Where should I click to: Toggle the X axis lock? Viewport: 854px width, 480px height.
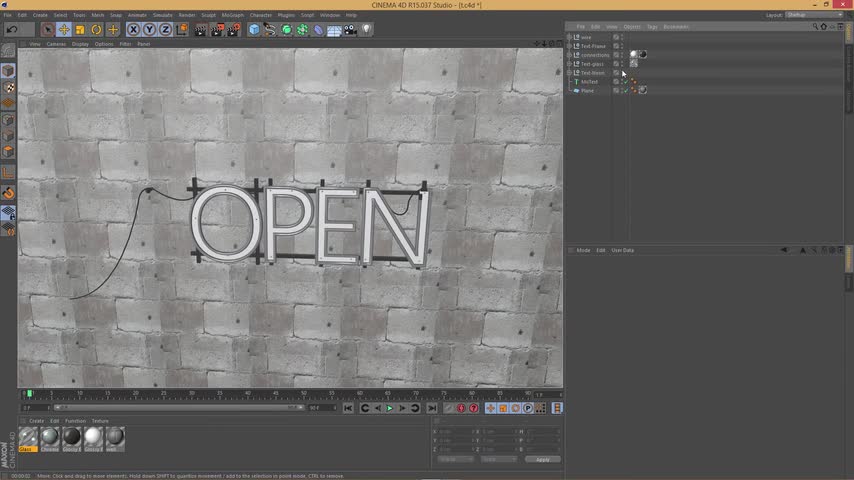pyautogui.click(x=133, y=30)
